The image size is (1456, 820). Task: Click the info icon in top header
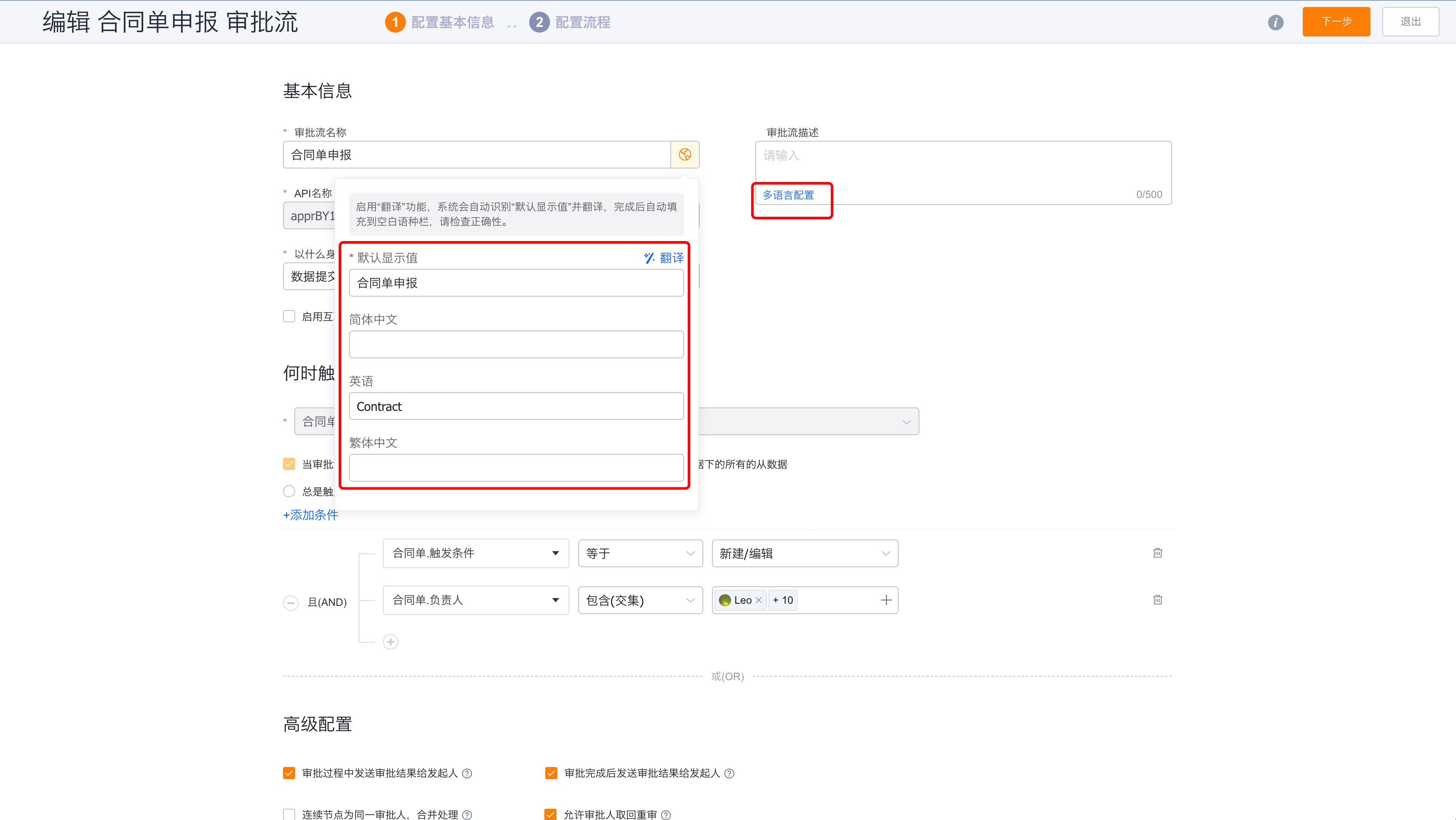point(1275,23)
